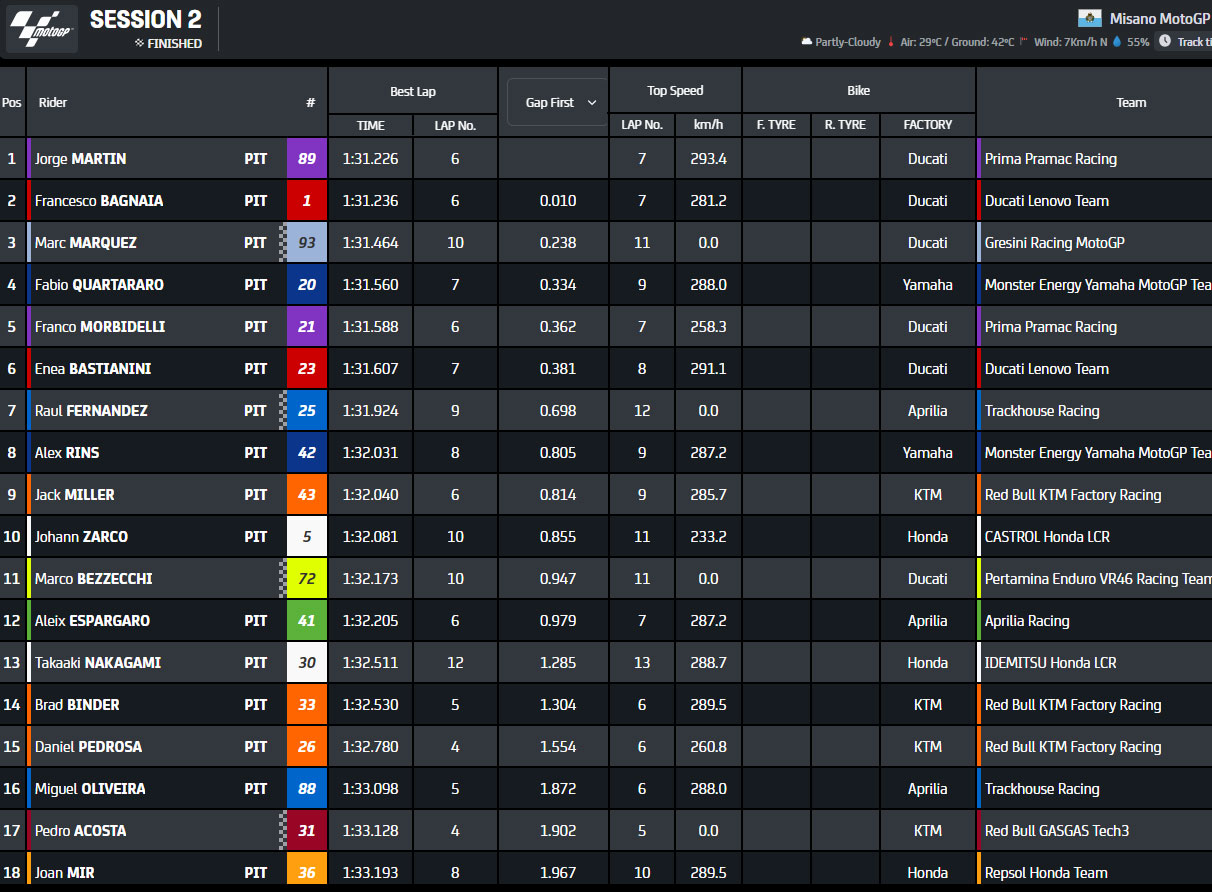Image resolution: width=1212 pixels, height=892 pixels.
Task: Expand the Top Speed column group
Action: 675,90
